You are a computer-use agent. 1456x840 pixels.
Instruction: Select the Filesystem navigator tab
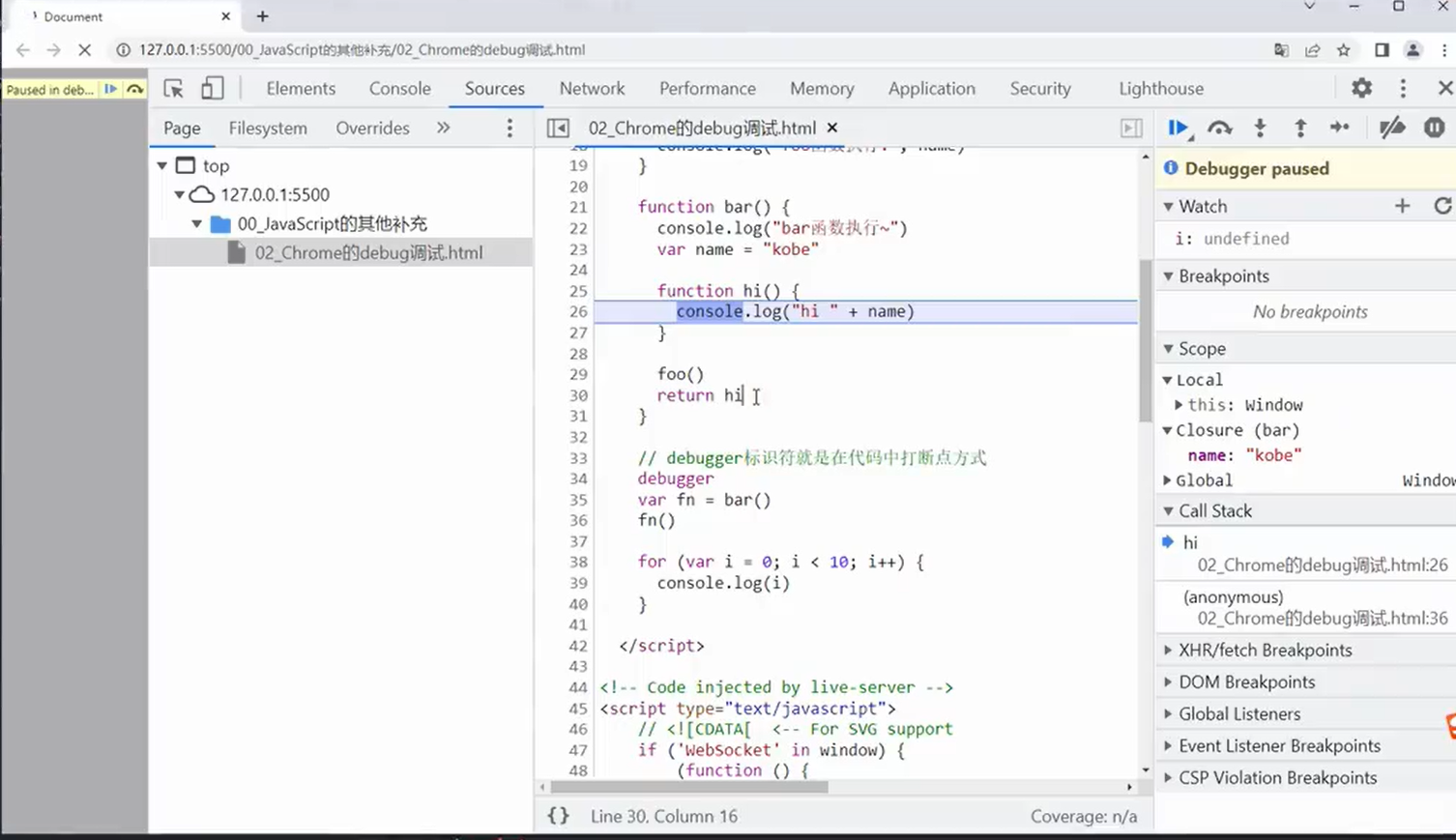coord(268,128)
